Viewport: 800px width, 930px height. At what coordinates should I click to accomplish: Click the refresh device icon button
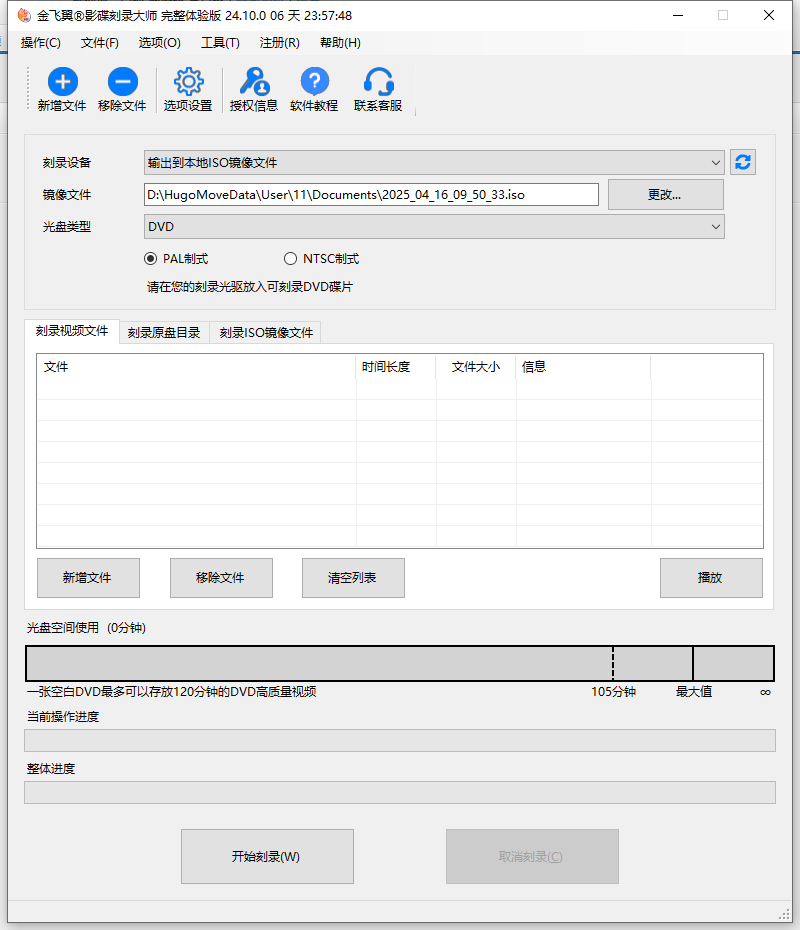coord(743,162)
